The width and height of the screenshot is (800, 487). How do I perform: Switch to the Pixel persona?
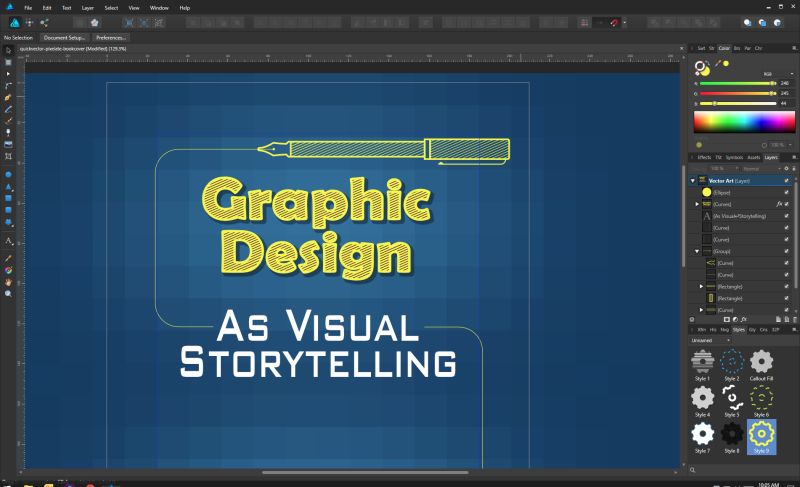(30, 23)
